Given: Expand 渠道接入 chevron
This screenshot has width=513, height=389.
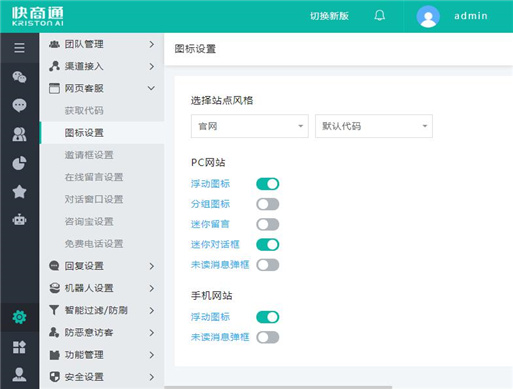Looking at the screenshot, I should (151, 66).
